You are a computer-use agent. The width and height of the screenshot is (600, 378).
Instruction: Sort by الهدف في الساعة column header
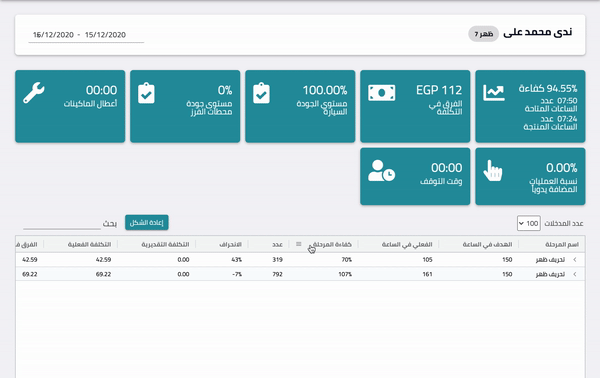tap(487, 244)
